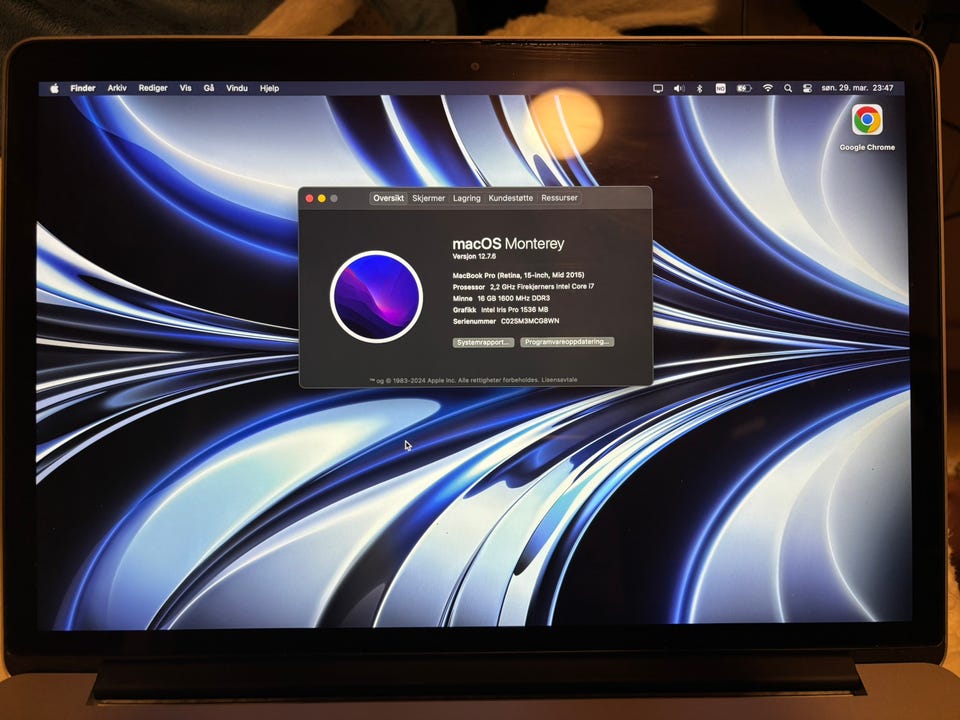
Task: Click the Bluetooth status icon
Action: (x=699, y=88)
